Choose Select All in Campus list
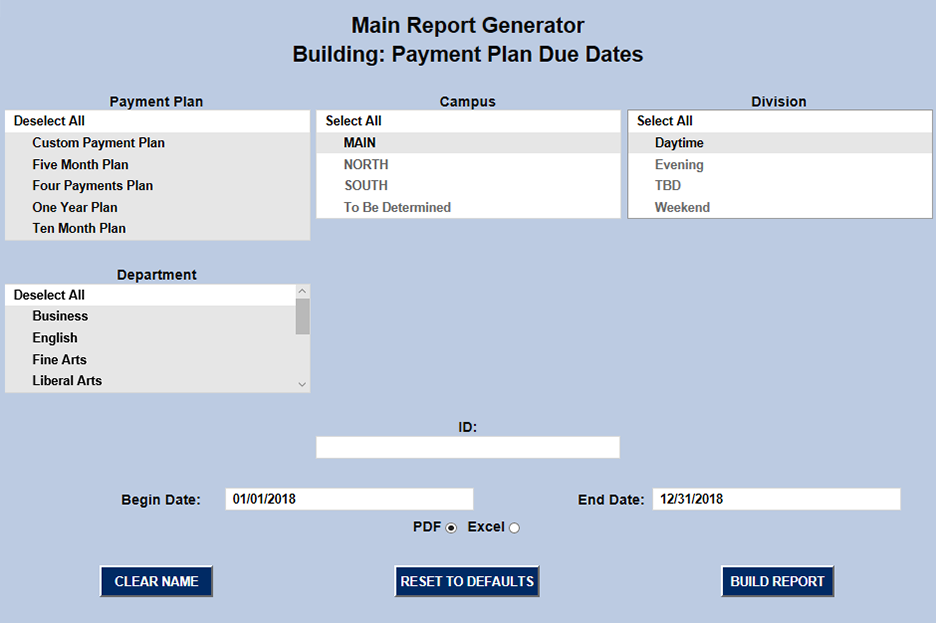Image resolution: width=936 pixels, height=623 pixels. pyautogui.click(x=354, y=121)
